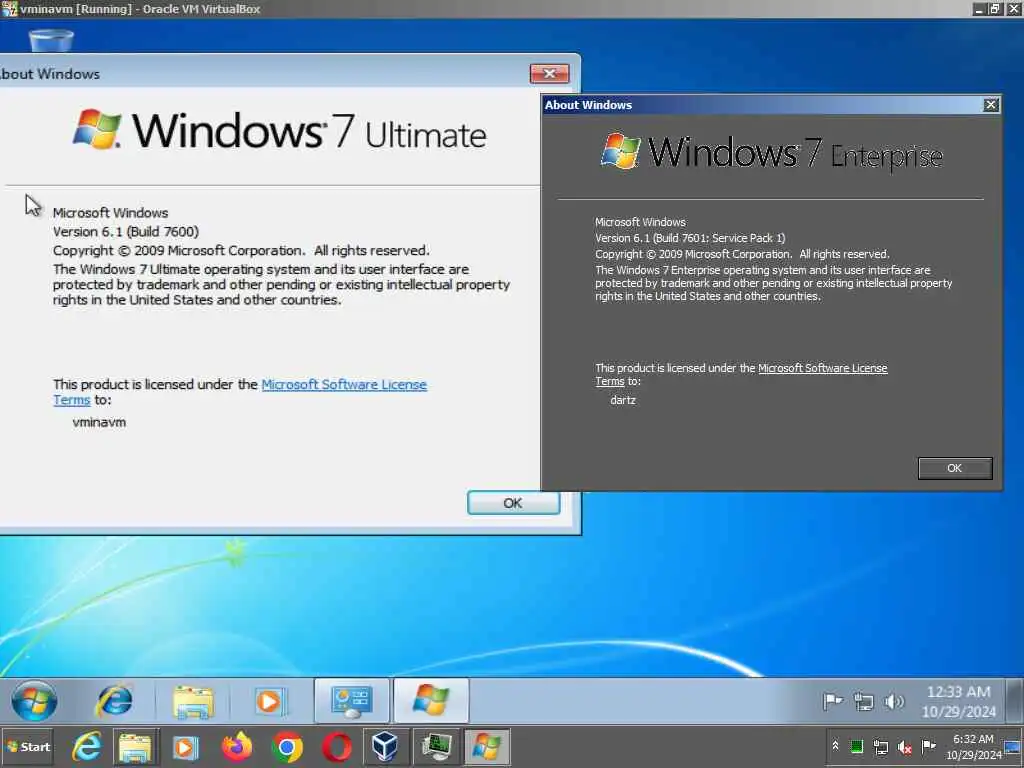Open the VM clock showing 12:33 AM
This screenshot has width=1024, height=768.
pos(959,701)
